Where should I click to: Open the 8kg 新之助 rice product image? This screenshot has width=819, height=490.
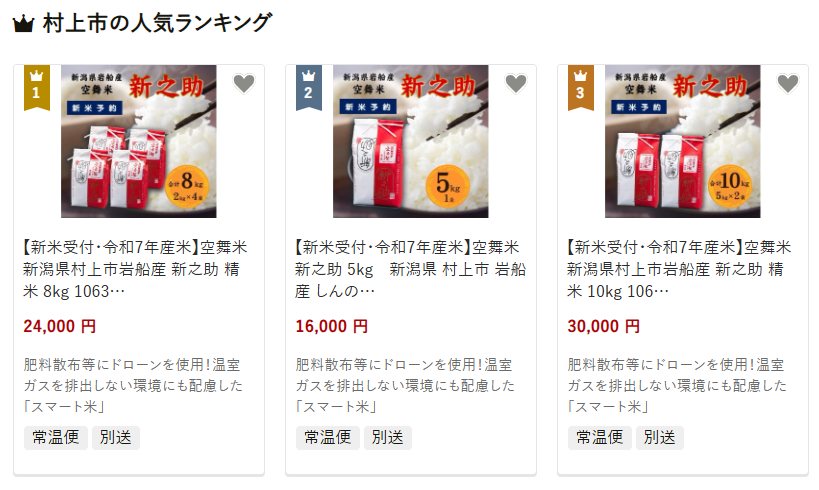point(138,141)
